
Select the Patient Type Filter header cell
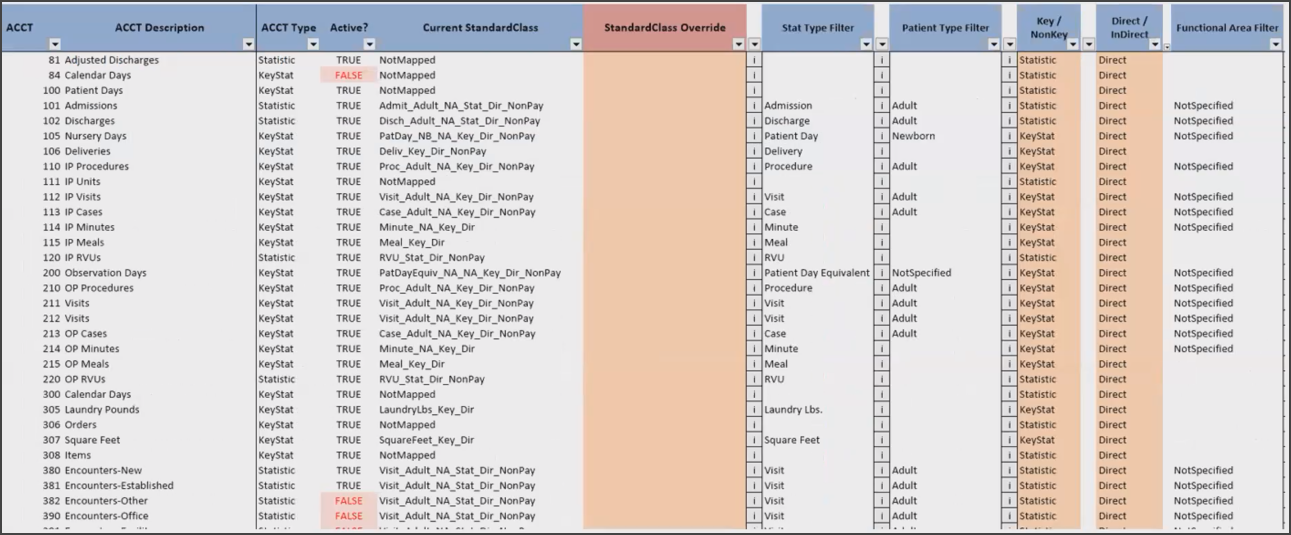tap(945, 28)
